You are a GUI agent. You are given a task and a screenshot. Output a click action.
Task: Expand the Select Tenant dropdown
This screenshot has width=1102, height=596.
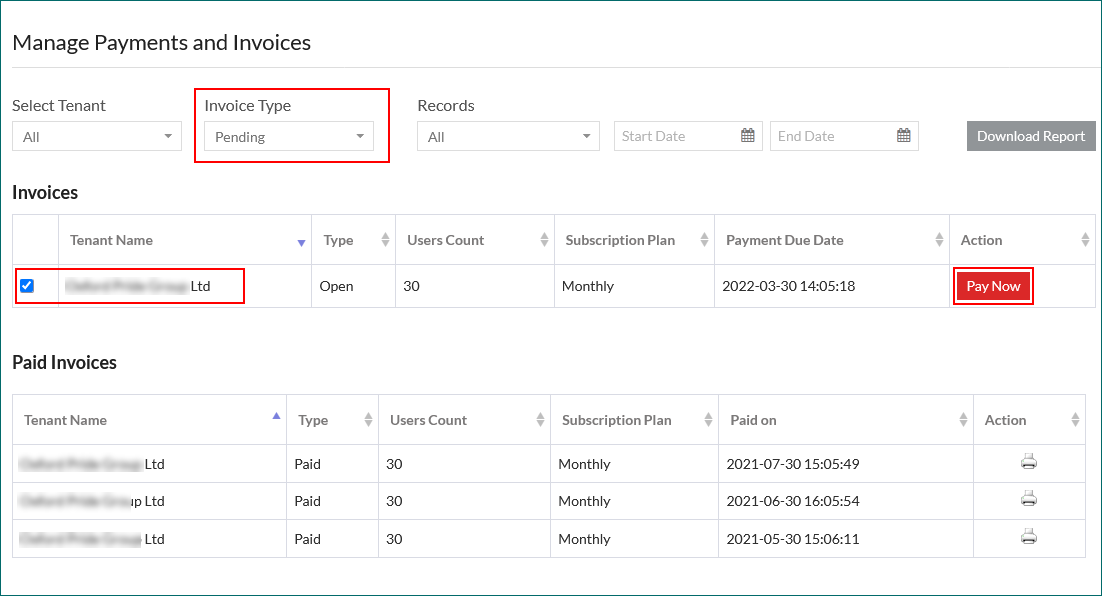pos(97,137)
